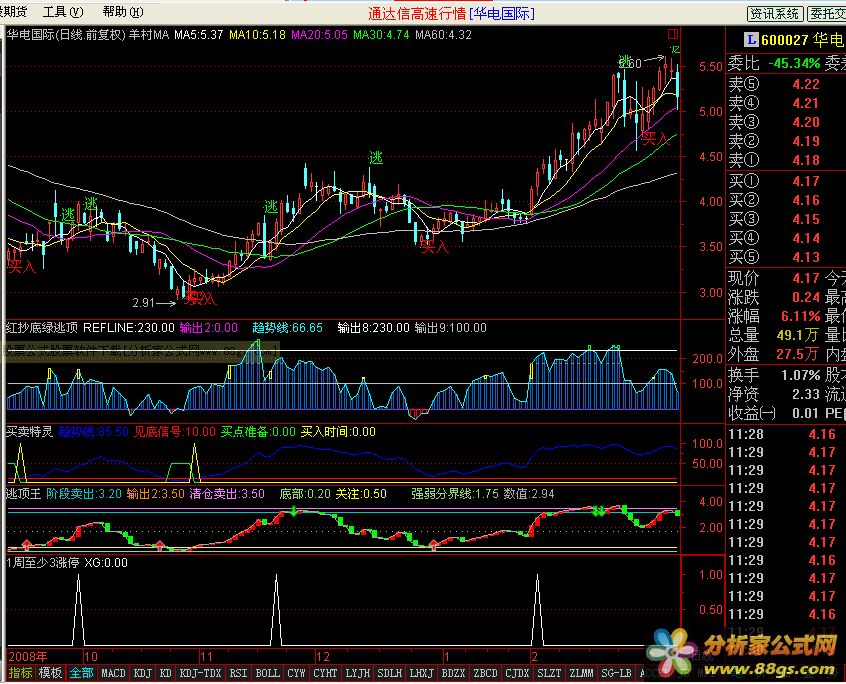The height and width of the screenshot is (684, 846).
Task: Click the L icon beside stock code 600027
Action: tap(751, 39)
